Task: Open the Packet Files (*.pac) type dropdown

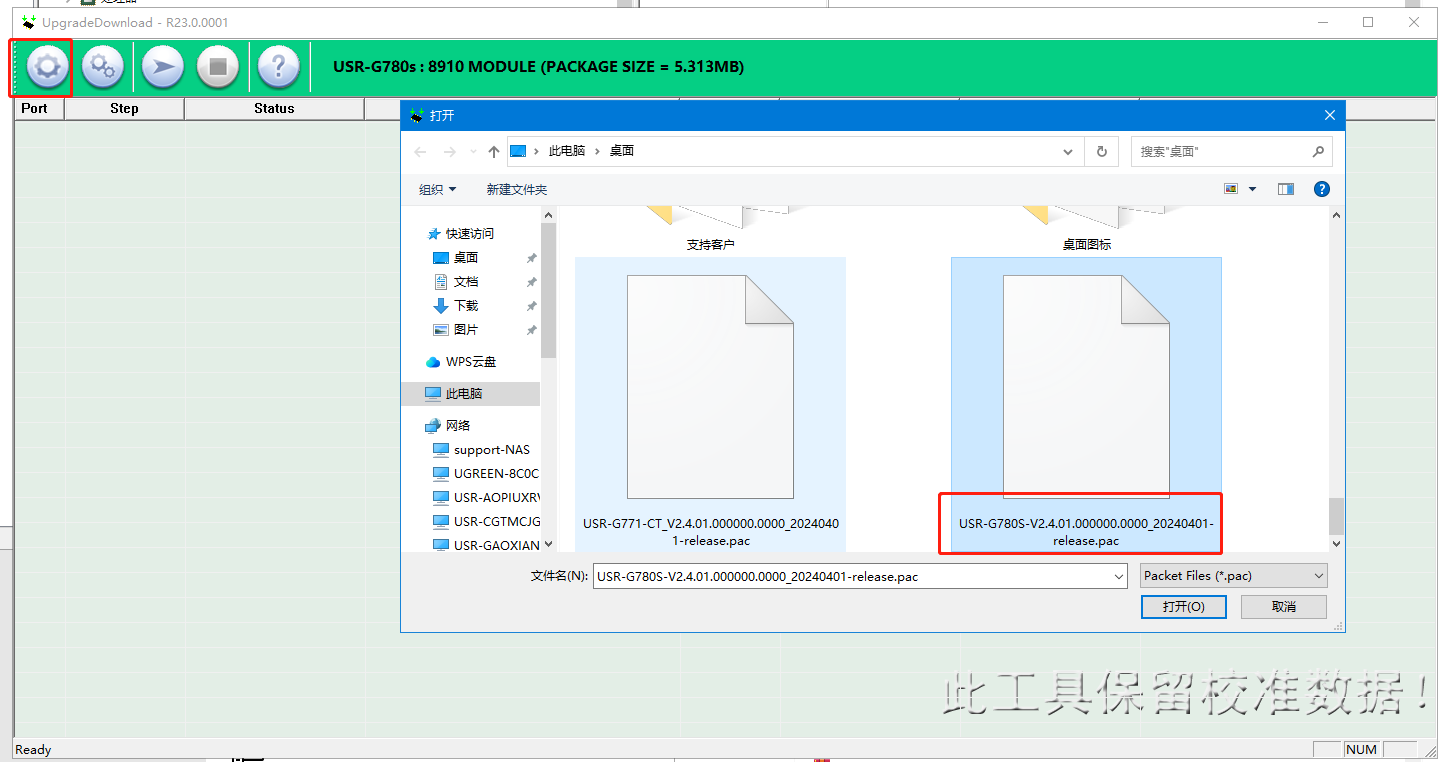Action: [1234, 576]
